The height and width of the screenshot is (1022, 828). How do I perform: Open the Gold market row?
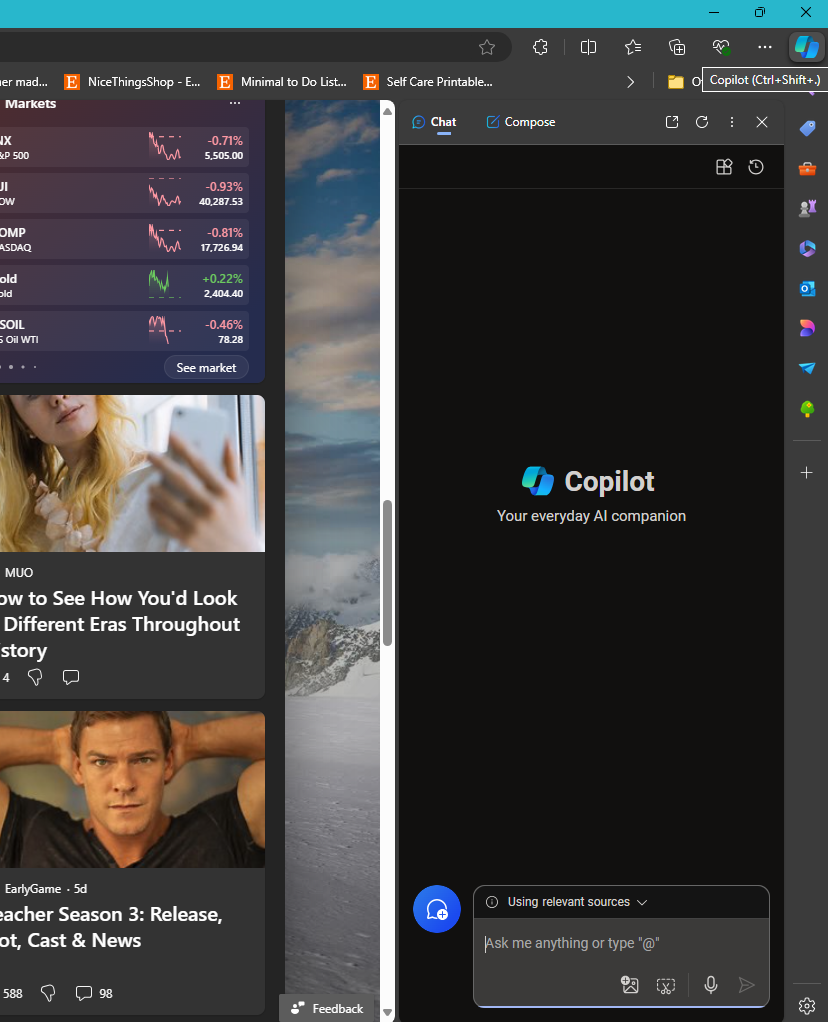click(123, 285)
